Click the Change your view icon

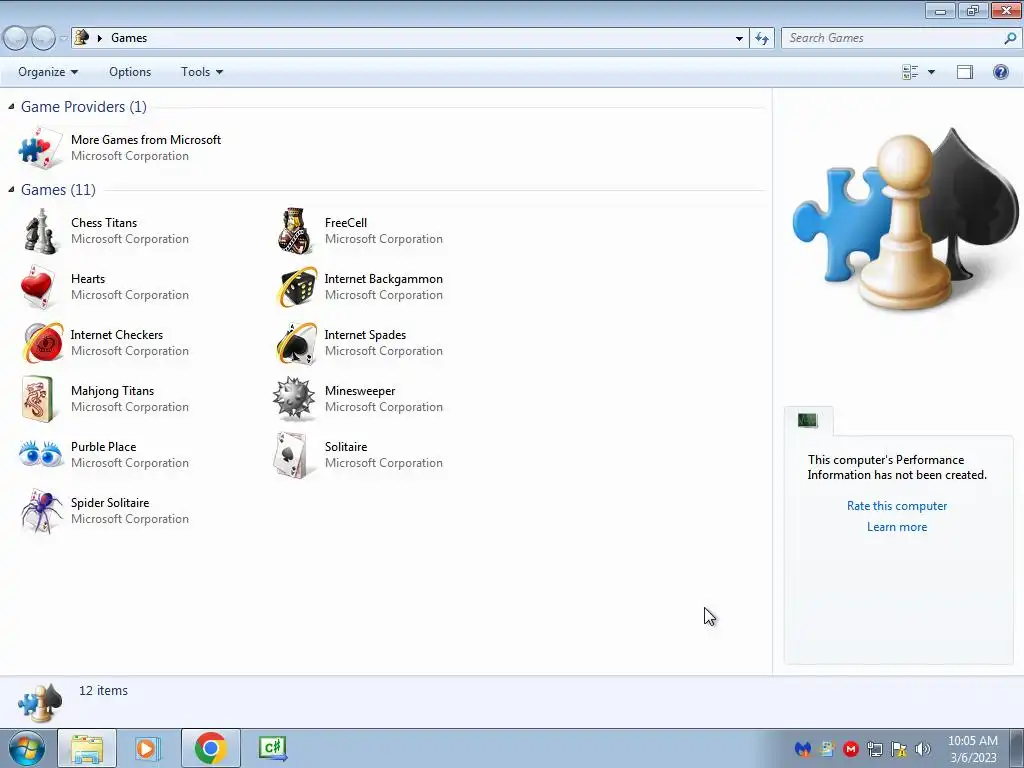(910, 72)
